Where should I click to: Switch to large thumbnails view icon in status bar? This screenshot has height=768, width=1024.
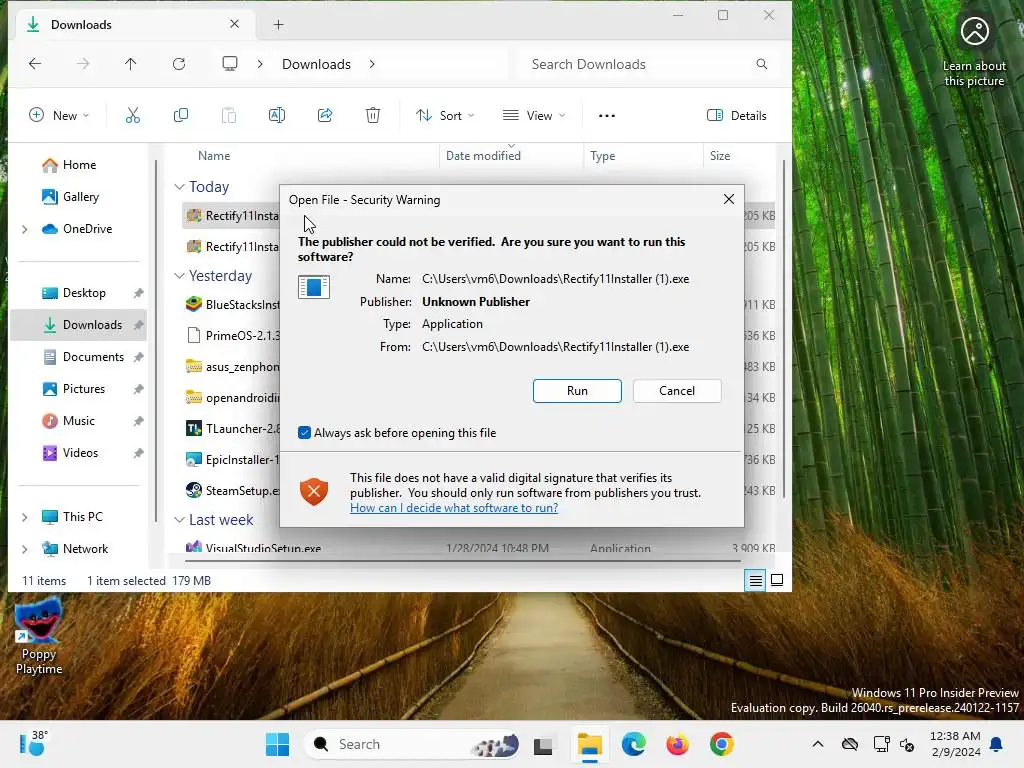(777, 580)
